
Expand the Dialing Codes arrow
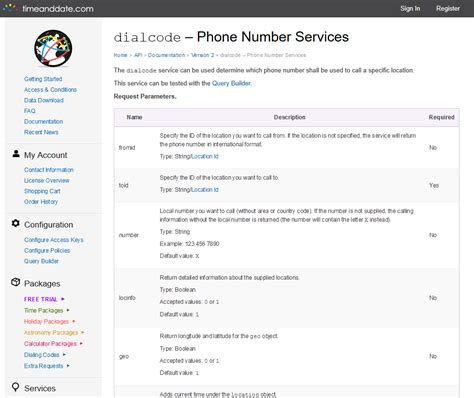(64, 355)
